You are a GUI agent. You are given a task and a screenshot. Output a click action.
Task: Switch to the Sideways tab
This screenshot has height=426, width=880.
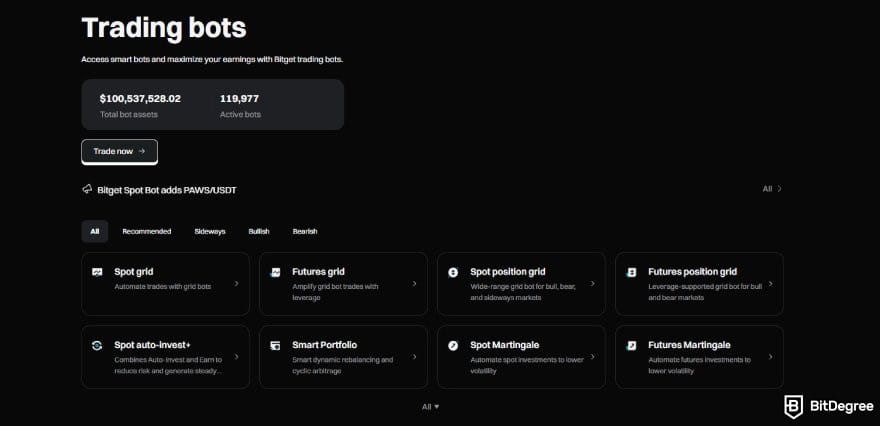(210, 231)
